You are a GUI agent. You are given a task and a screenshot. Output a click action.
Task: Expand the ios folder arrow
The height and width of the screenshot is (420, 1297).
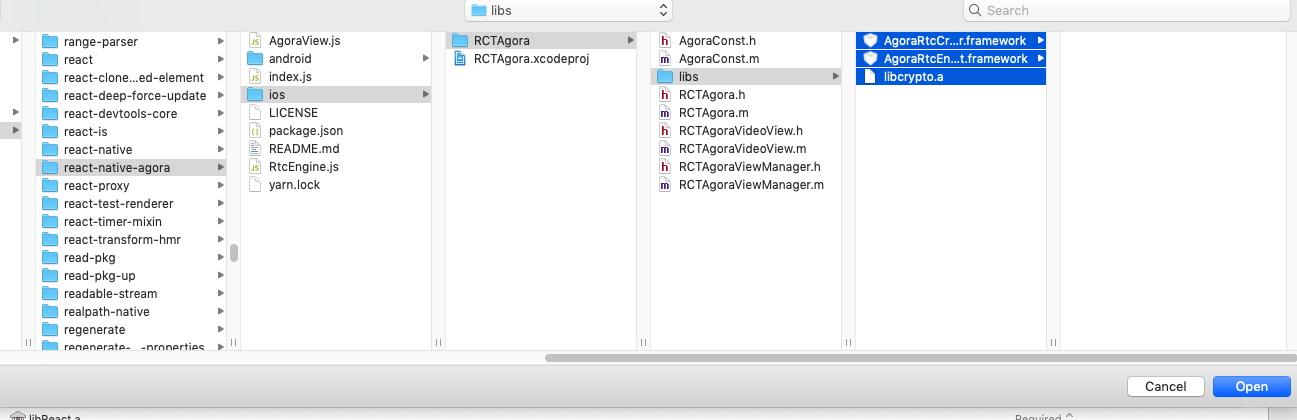pos(426,95)
